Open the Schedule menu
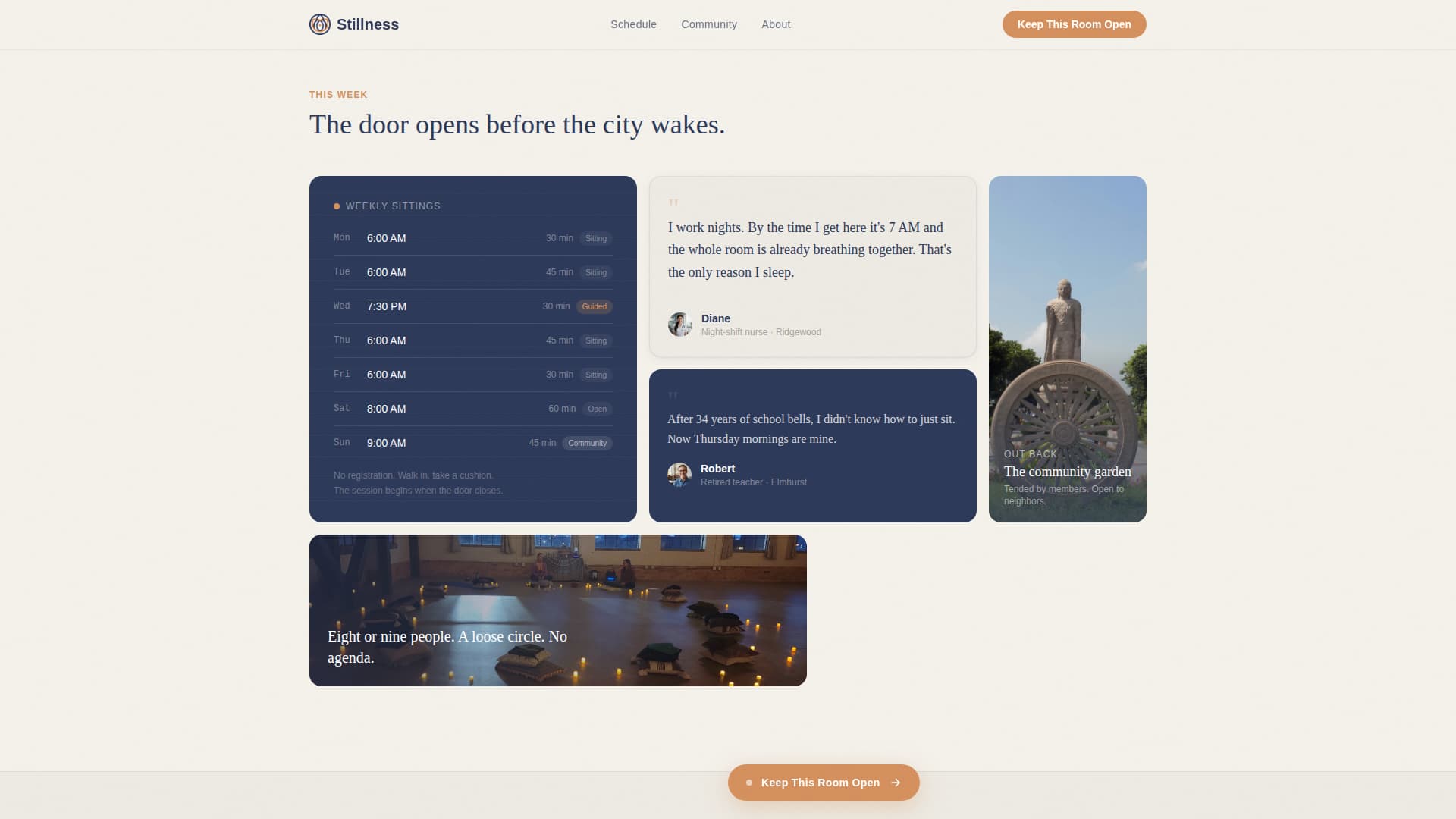Viewport: 1456px width, 819px height. (x=633, y=24)
